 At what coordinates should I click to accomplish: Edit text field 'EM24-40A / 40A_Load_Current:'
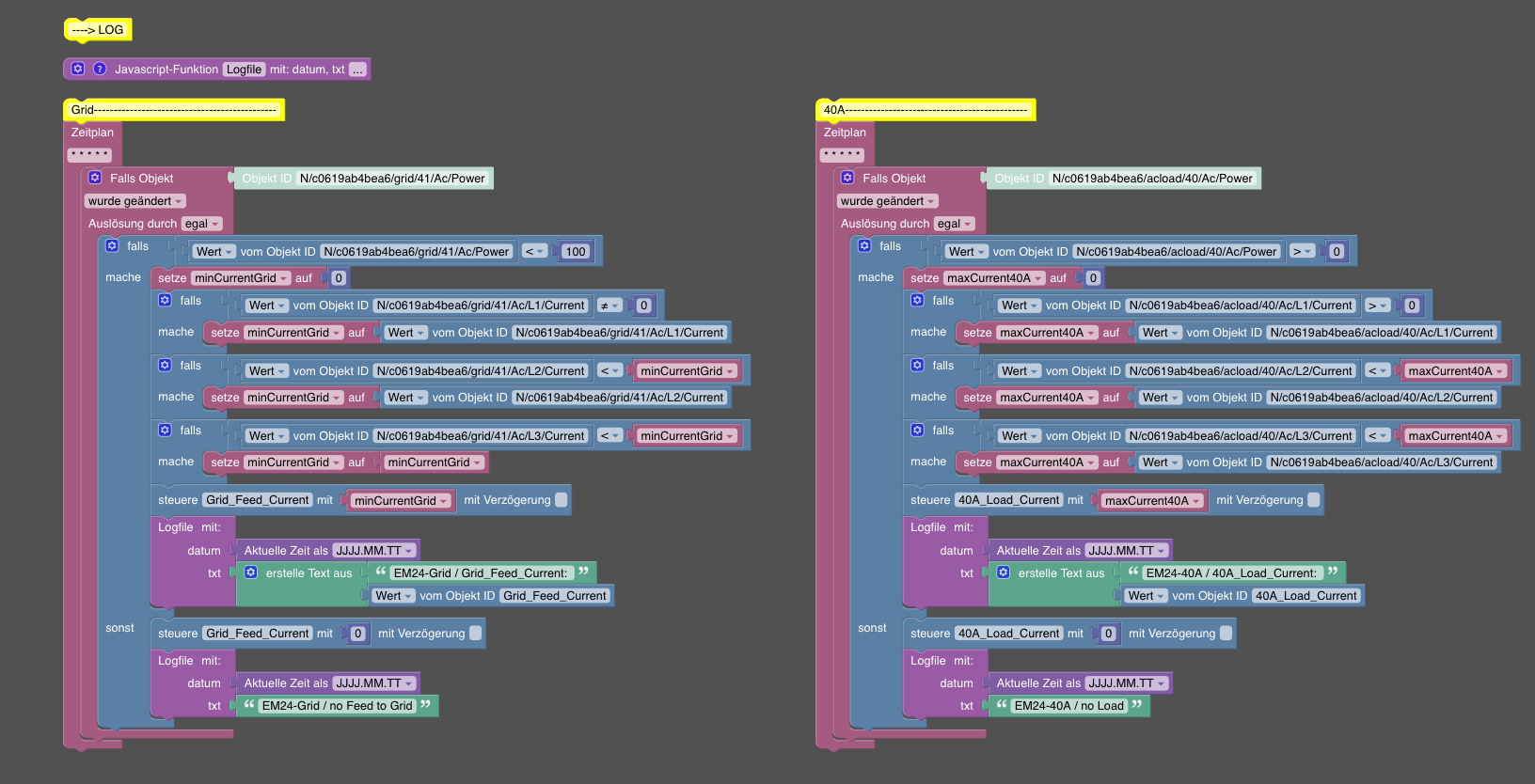click(x=1231, y=572)
